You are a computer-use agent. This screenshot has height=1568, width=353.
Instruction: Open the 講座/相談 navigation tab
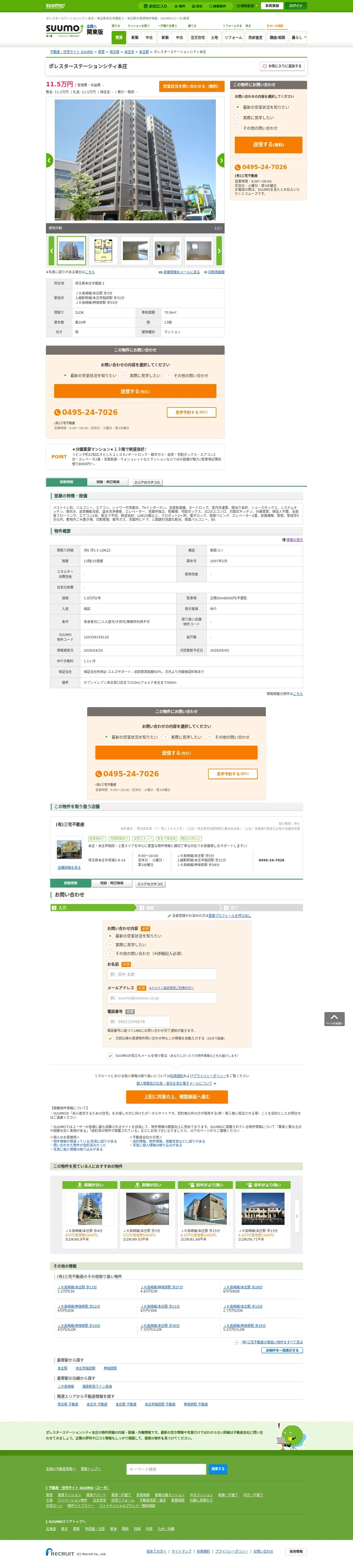277,38
